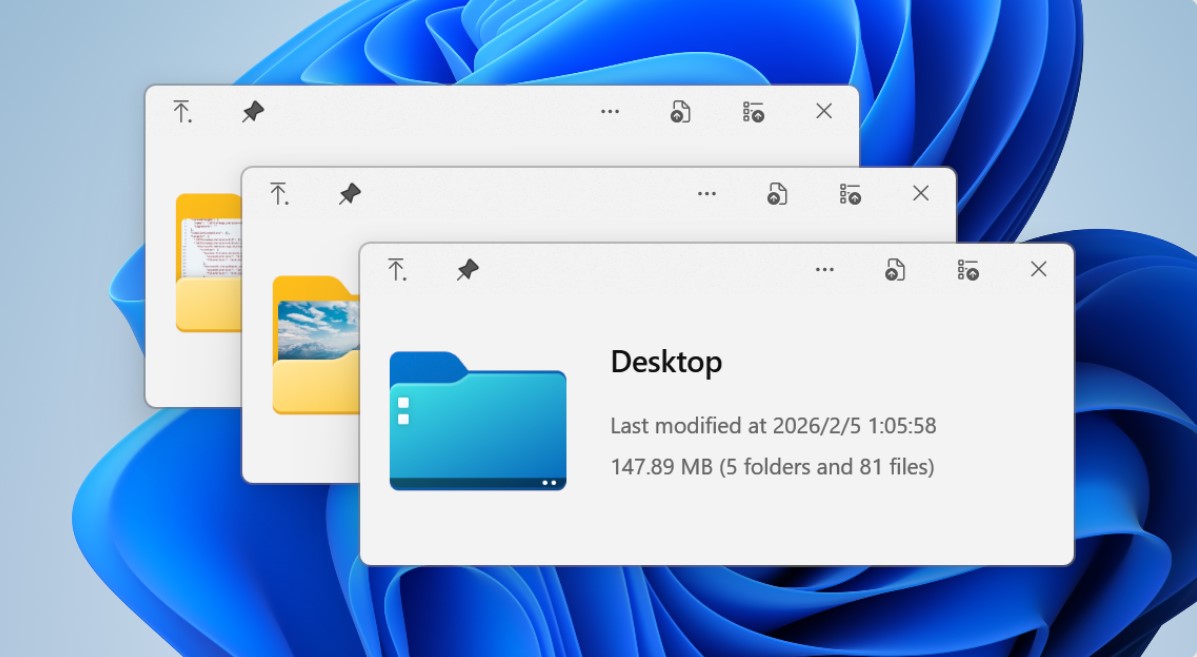The image size is (1197, 657).
Task: Click file-with-arrow icon in rearmost window
Action: [x=680, y=112]
